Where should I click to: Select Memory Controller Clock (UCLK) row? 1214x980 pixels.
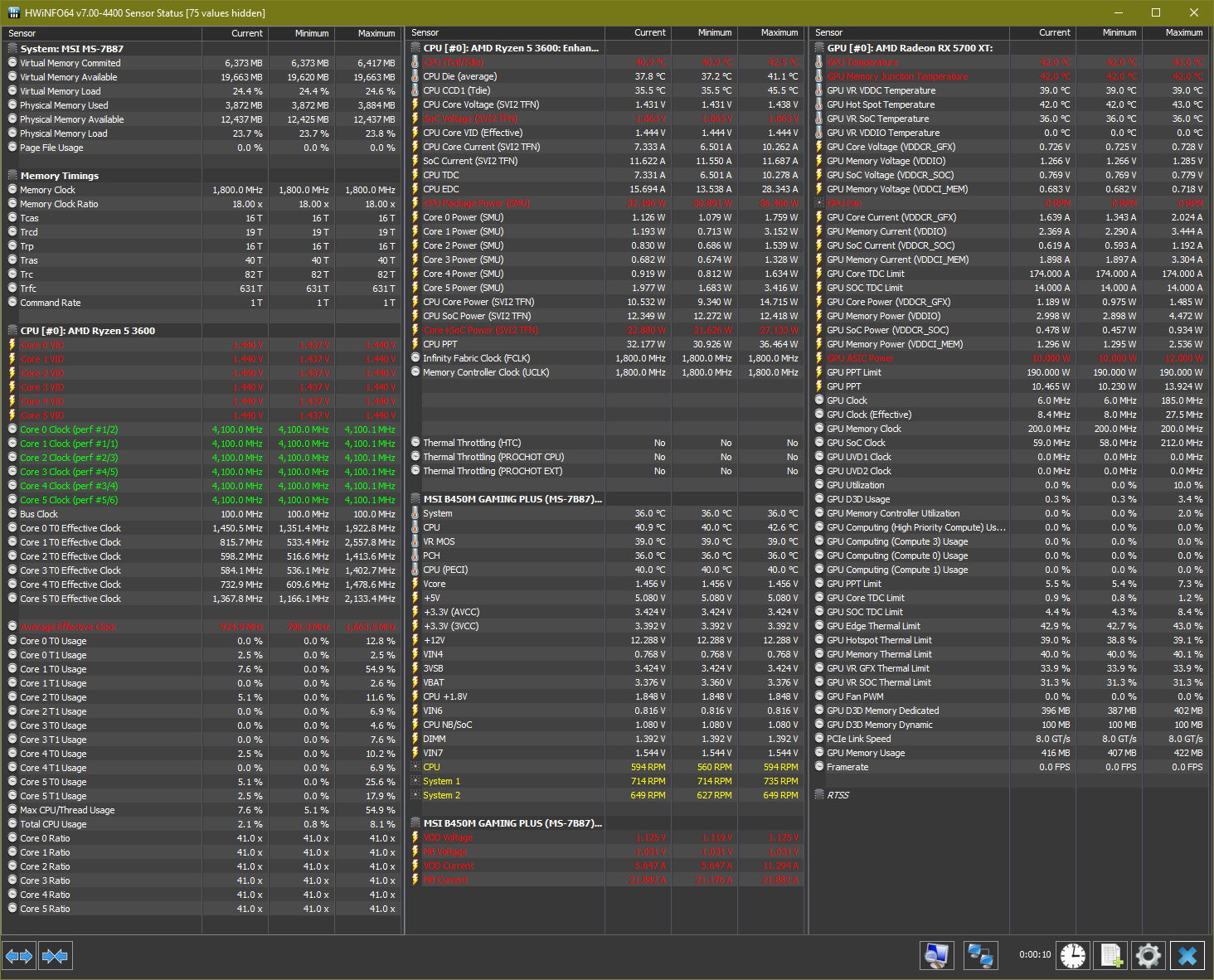(x=605, y=372)
